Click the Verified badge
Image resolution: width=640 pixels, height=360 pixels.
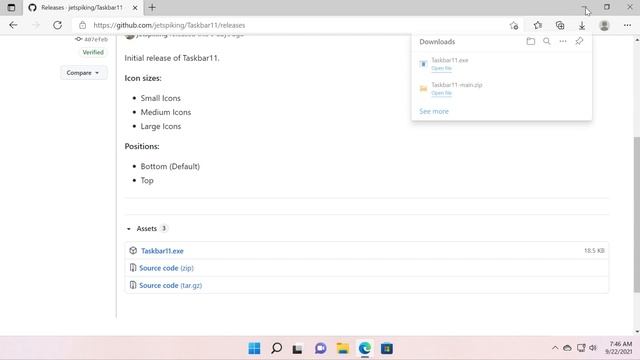pyautogui.click(x=93, y=52)
